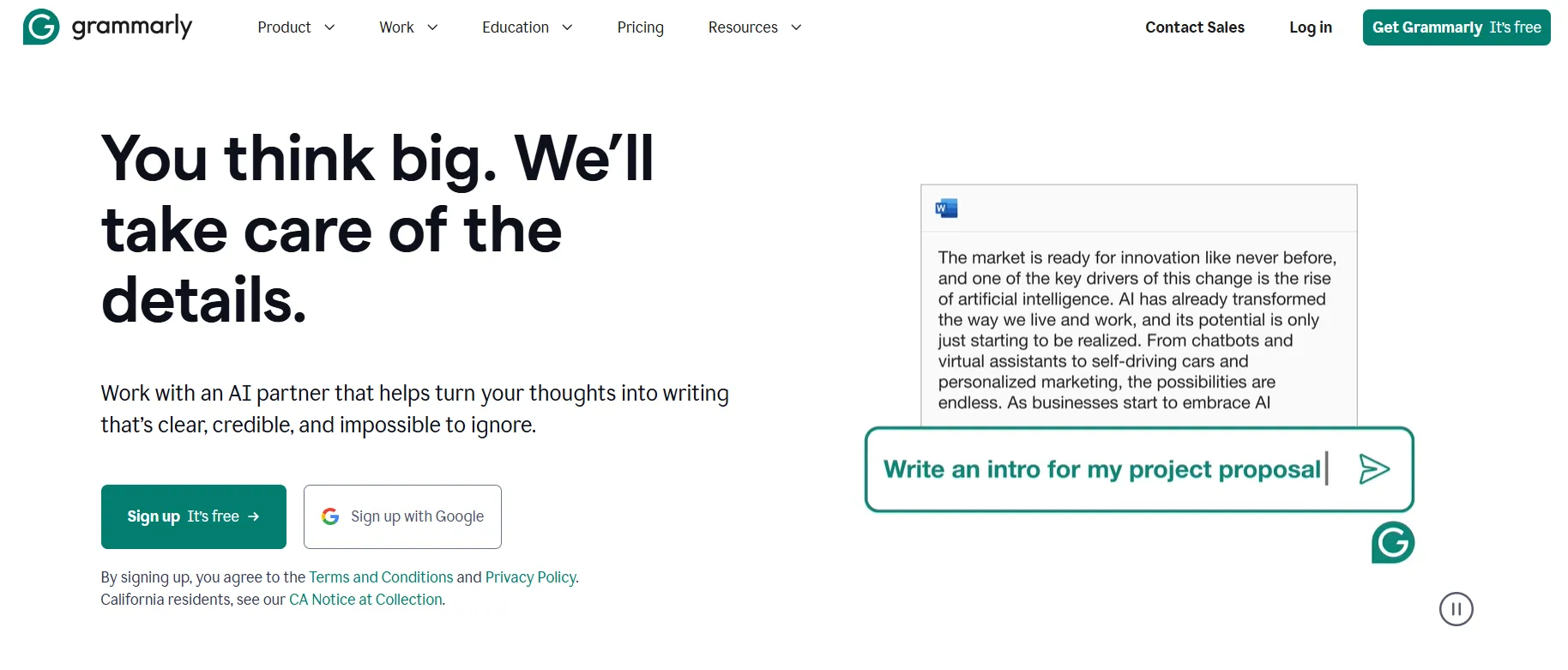Expand the Product dropdown menu
Viewport: 1568px width, 670px height.
(x=296, y=27)
